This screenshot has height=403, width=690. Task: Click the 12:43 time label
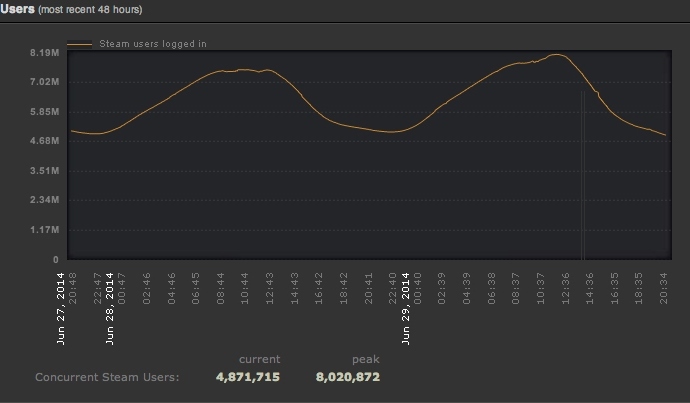pos(270,288)
